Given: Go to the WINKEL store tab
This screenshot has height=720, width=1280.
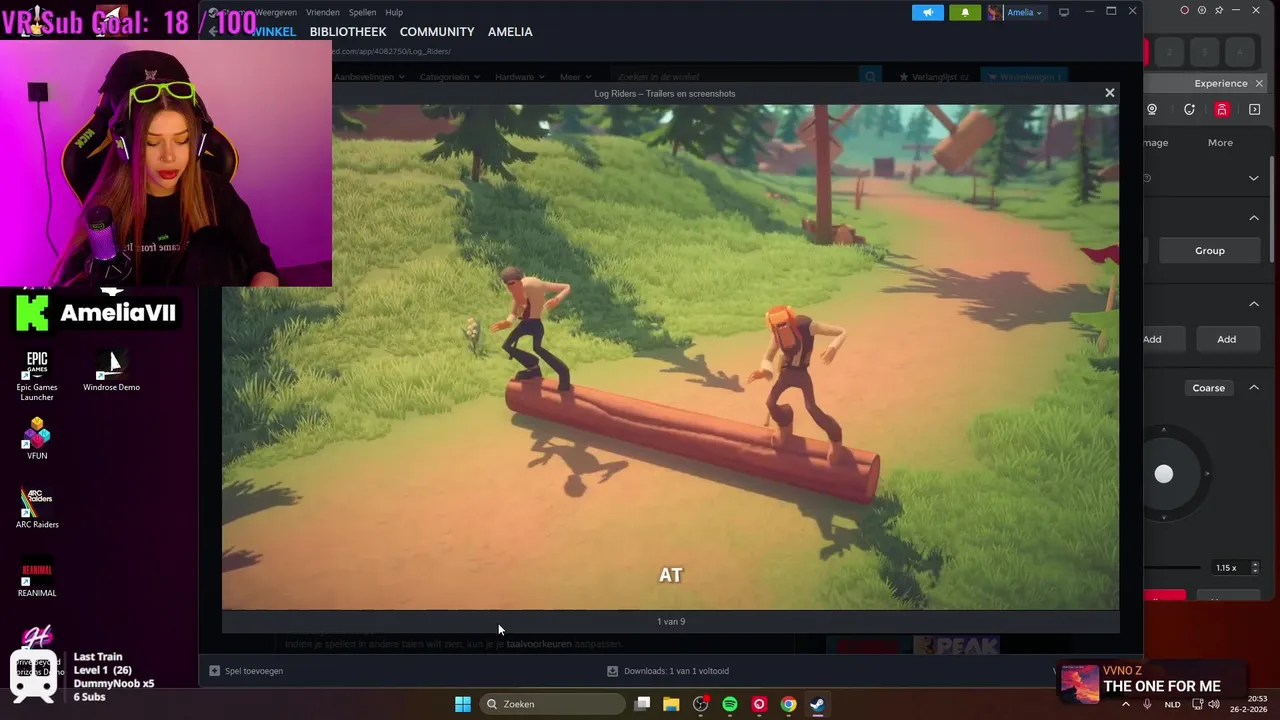Looking at the screenshot, I should [274, 32].
